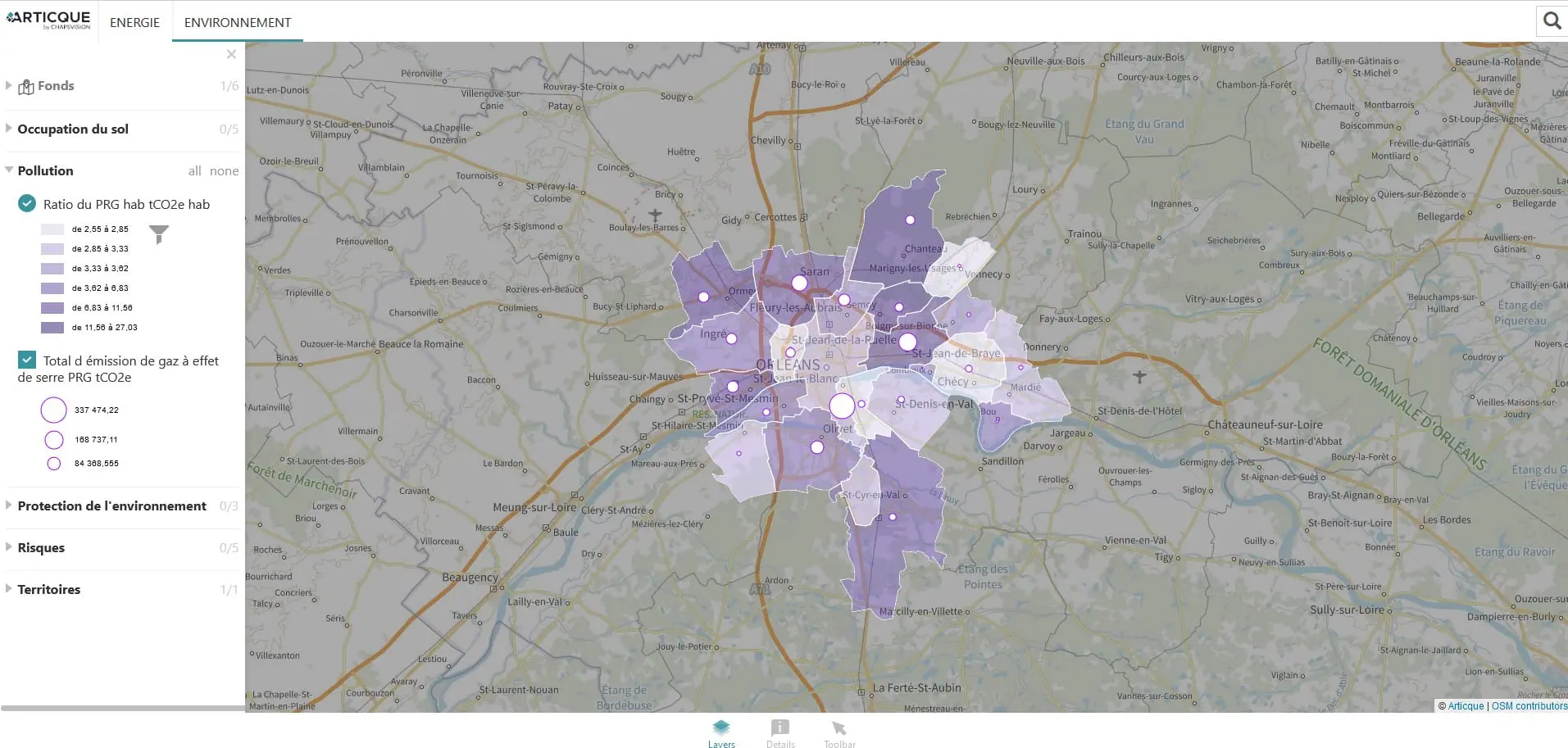This screenshot has height=748, width=1568.
Task: Click the Chanteau commune on map
Action: pyautogui.click(x=924, y=248)
